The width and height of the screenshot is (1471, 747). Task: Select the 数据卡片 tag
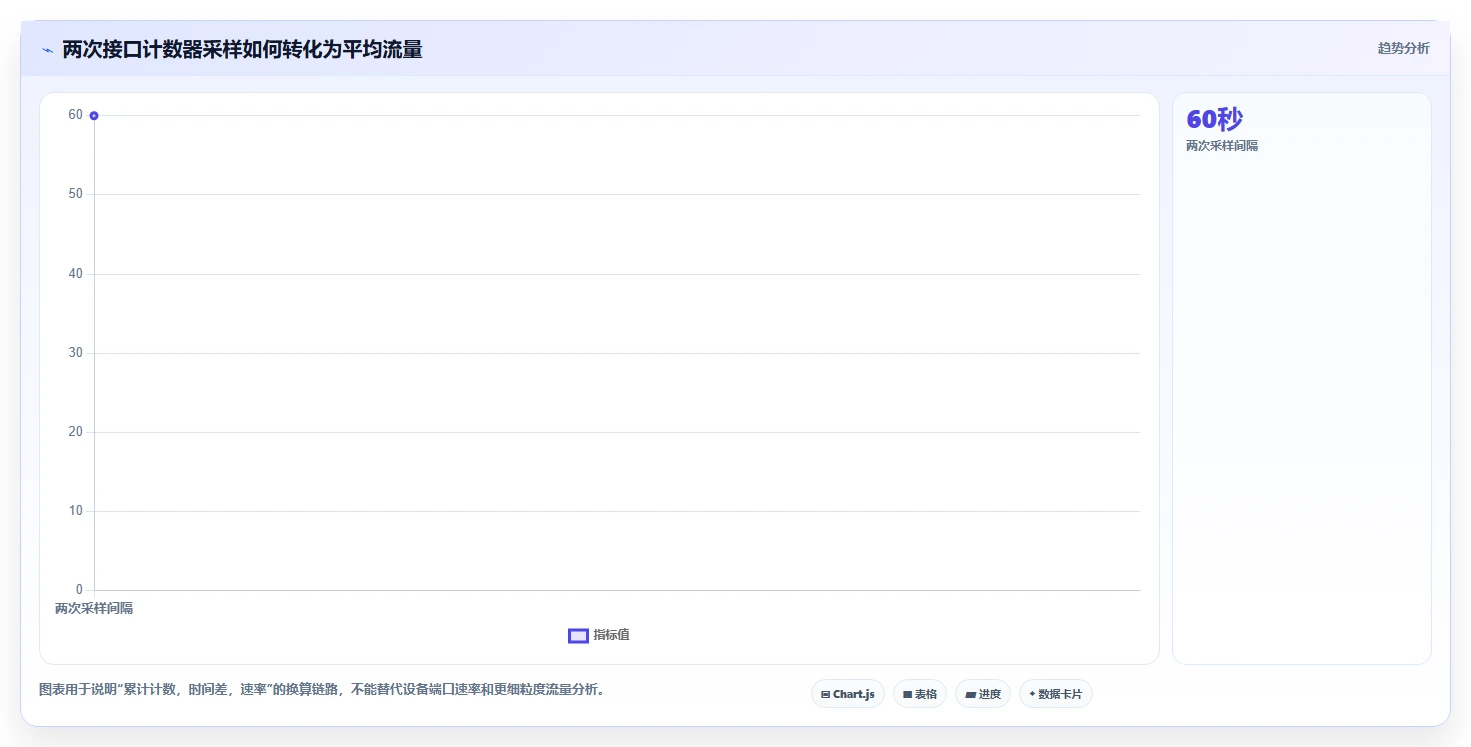pos(1056,694)
